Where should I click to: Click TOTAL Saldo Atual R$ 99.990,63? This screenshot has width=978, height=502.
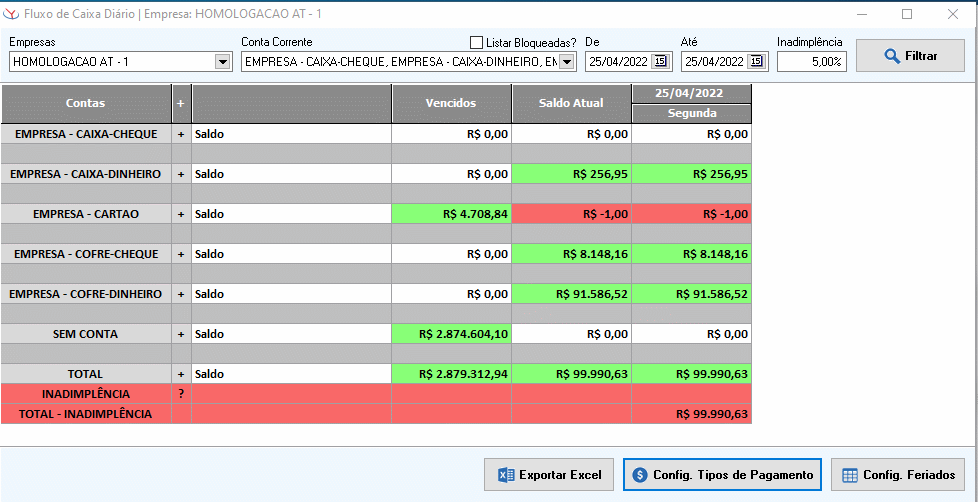click(x=571, y=374)
